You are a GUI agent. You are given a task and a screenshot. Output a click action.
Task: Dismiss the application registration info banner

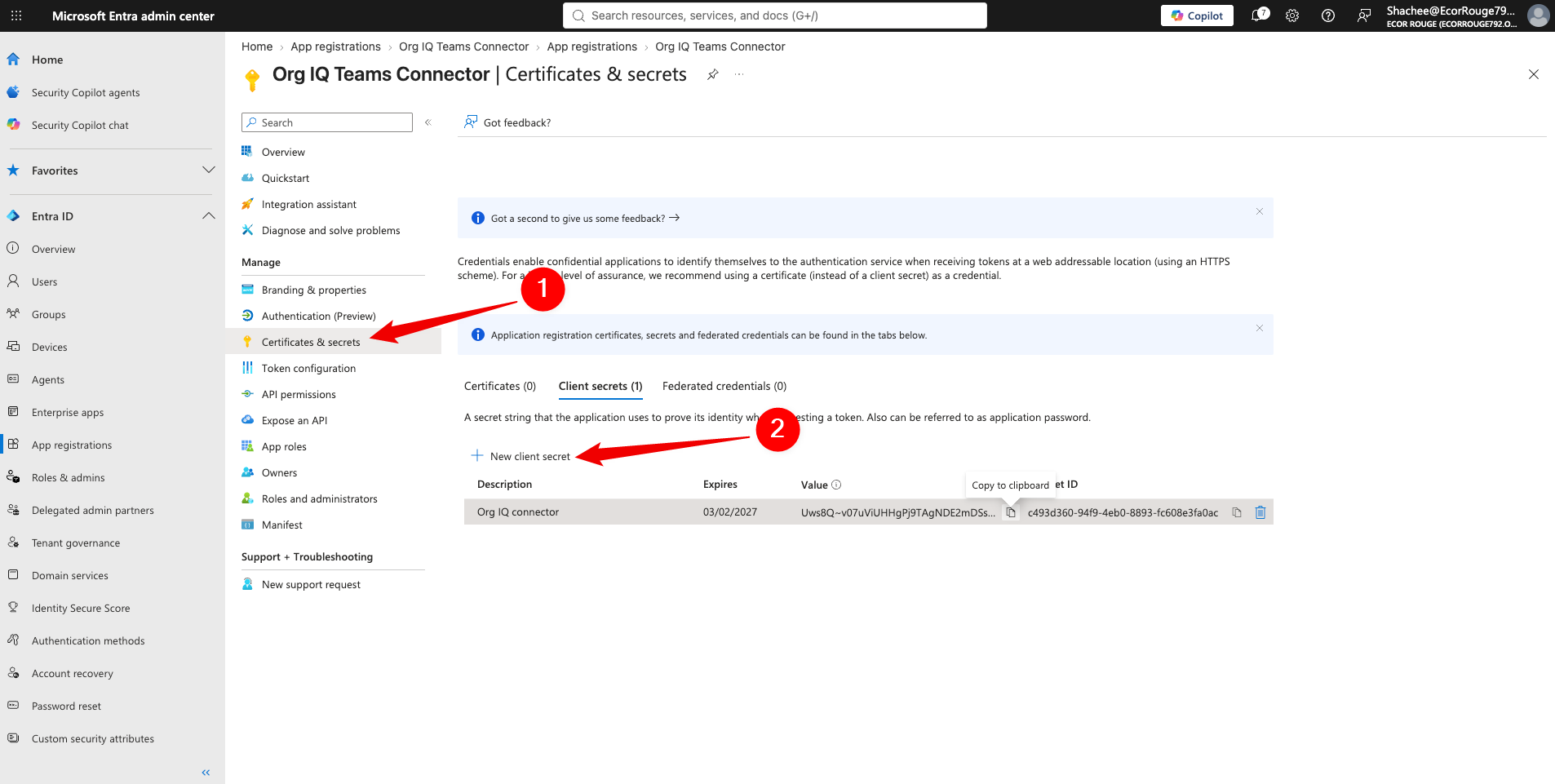click(x=1260, y=328)
